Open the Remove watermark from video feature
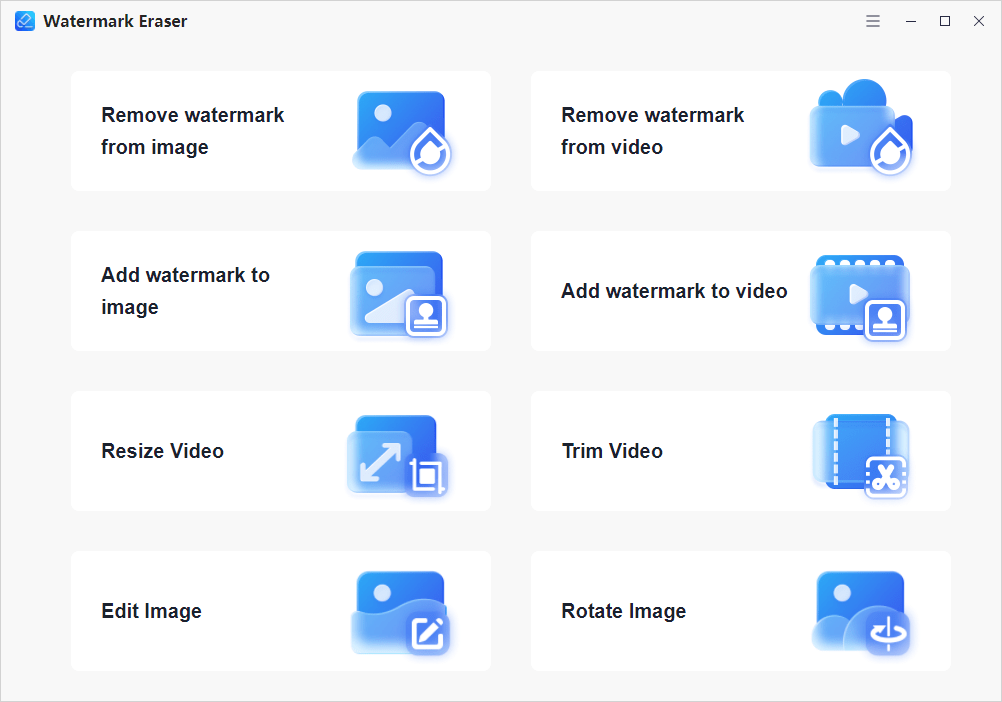Image resolution: width=1002 pixels, height=702 pixels. click(x=740, y=130)
